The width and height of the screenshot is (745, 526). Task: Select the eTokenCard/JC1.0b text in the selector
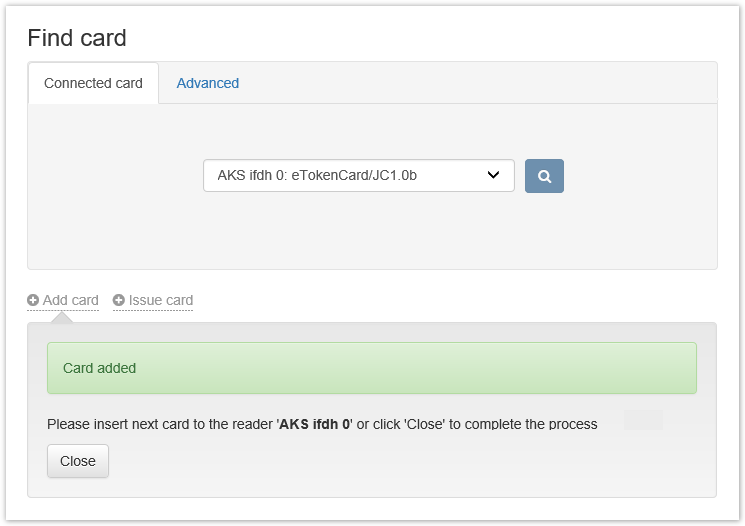pos(354,176)
